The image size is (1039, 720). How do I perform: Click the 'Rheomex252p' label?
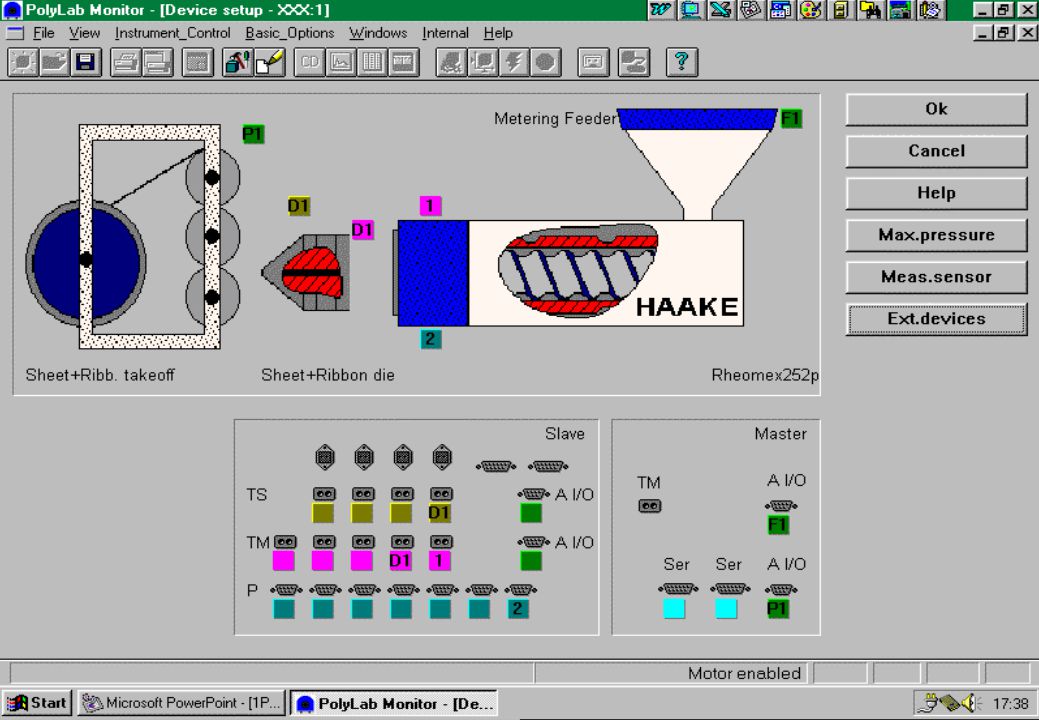765,375
